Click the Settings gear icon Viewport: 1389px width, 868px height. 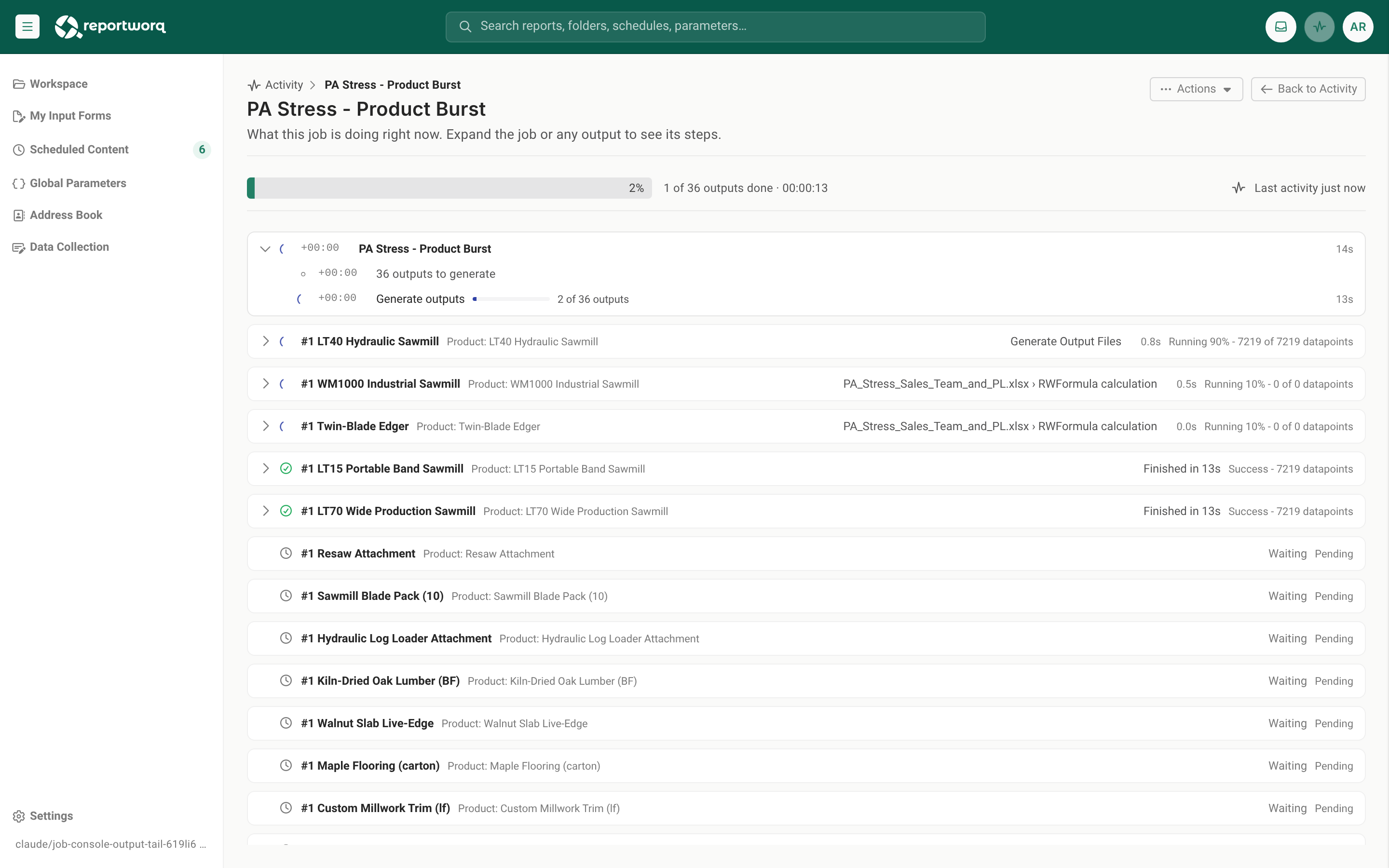point(19,816)
